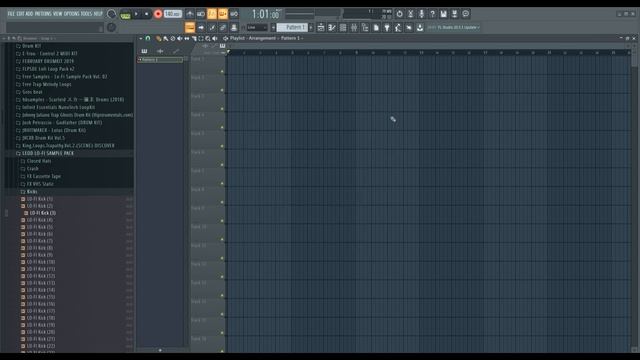Click the transport Stop button
640x360 pixels.
(147, 14)
